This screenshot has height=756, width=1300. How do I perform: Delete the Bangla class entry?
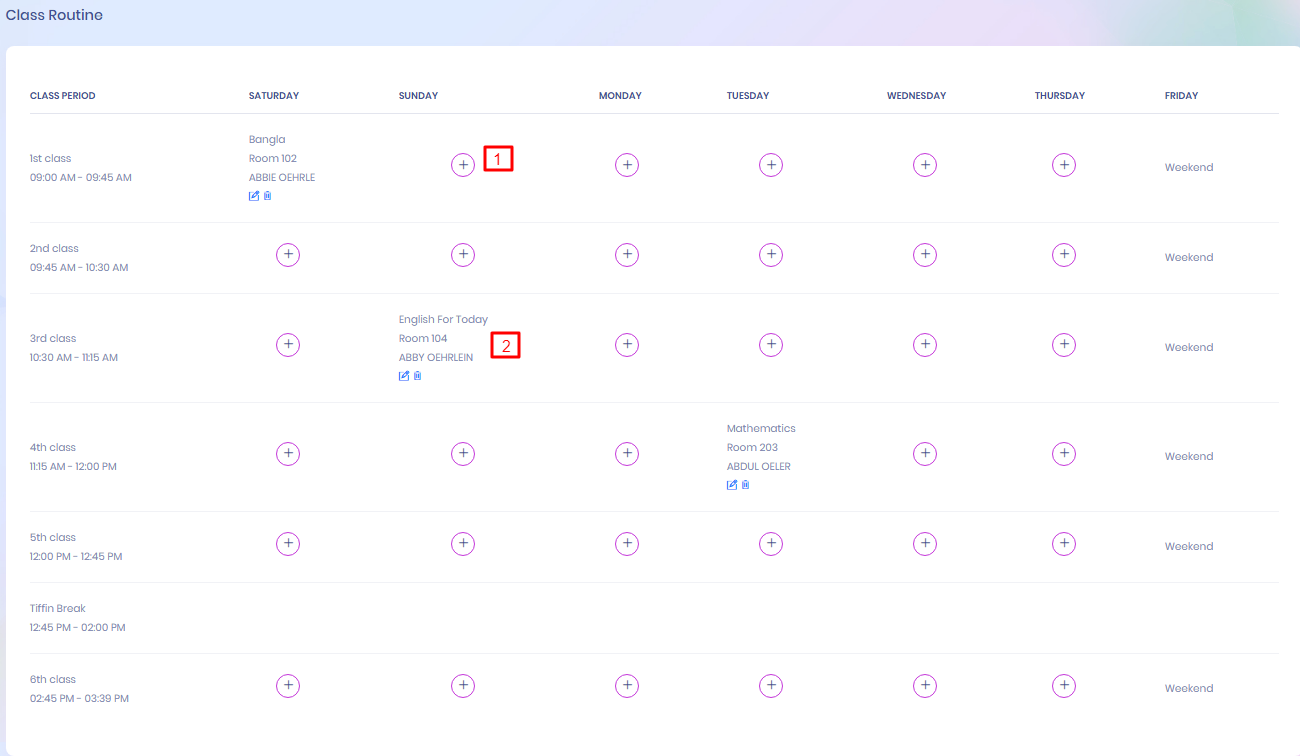[x=267, y=196]
